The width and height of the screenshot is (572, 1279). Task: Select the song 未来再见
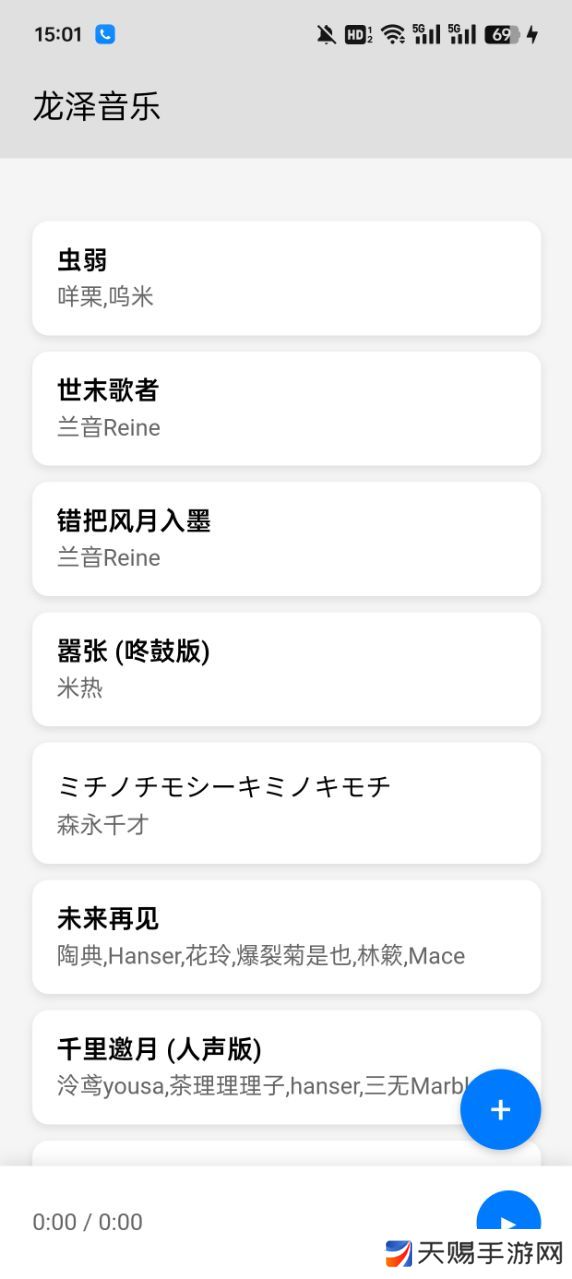pyautogui.click(x=287, y=937)
